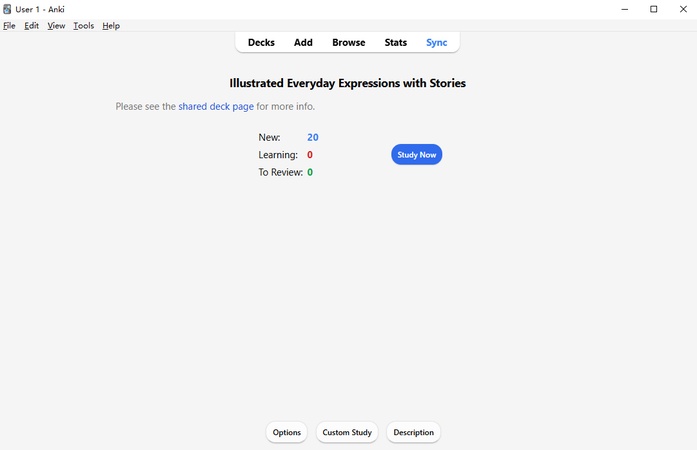Click the 'New:' label
Image resolution: width=697 pixels, height=450 pixels.
pyautogui.click(x=269, y=137)
